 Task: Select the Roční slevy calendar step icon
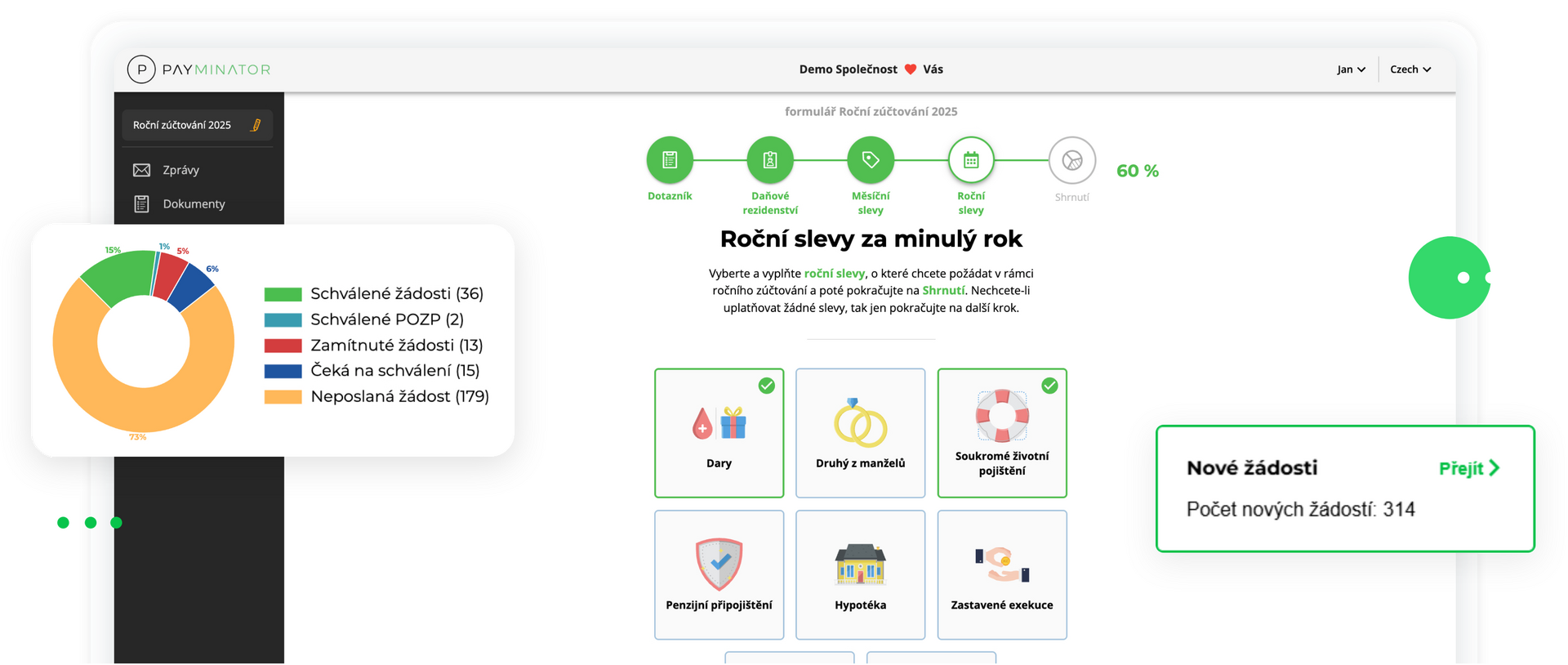pyautogui.click(x=971, y=160)
